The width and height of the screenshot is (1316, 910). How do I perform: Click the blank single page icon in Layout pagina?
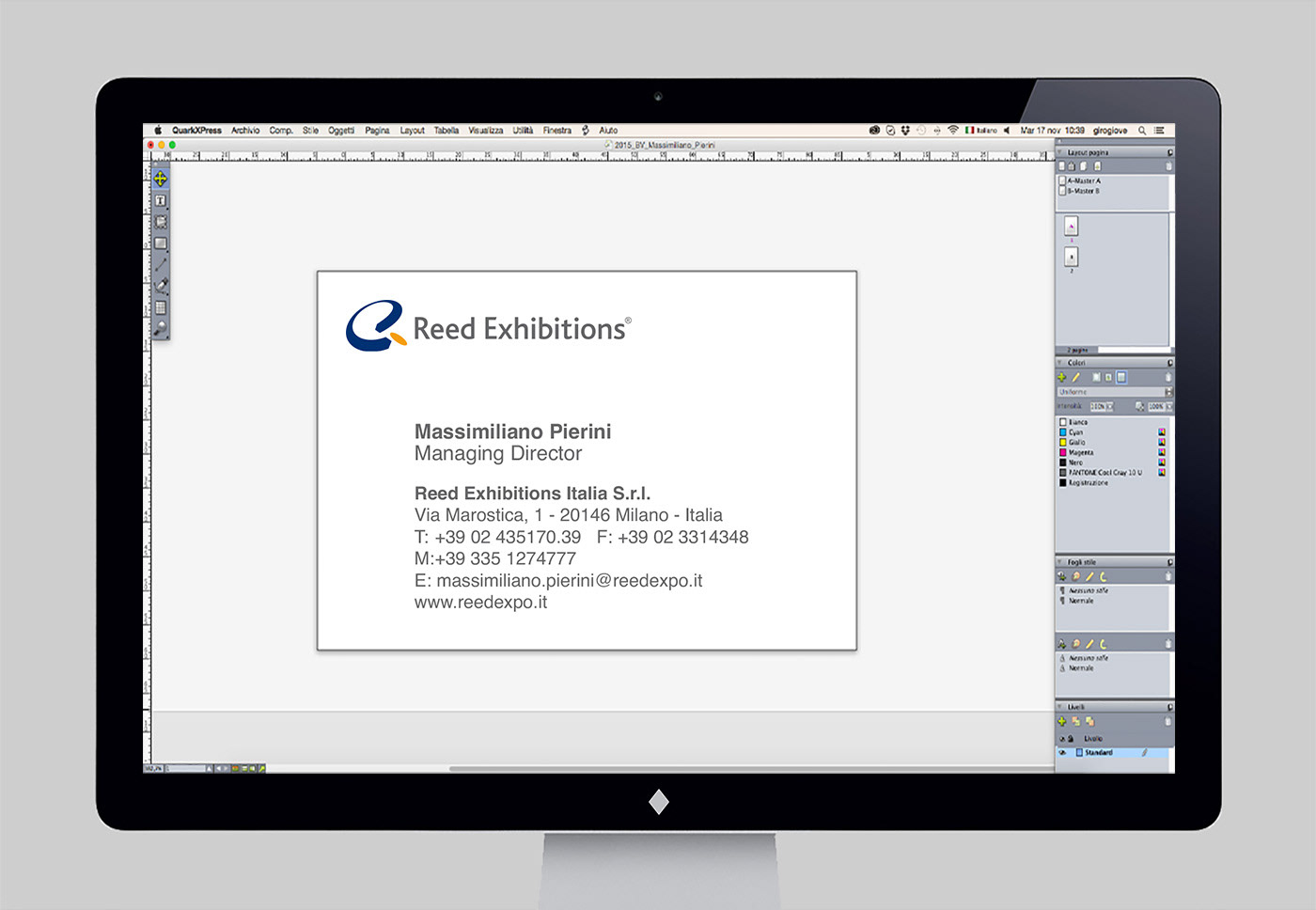[x=1062, y=166]
